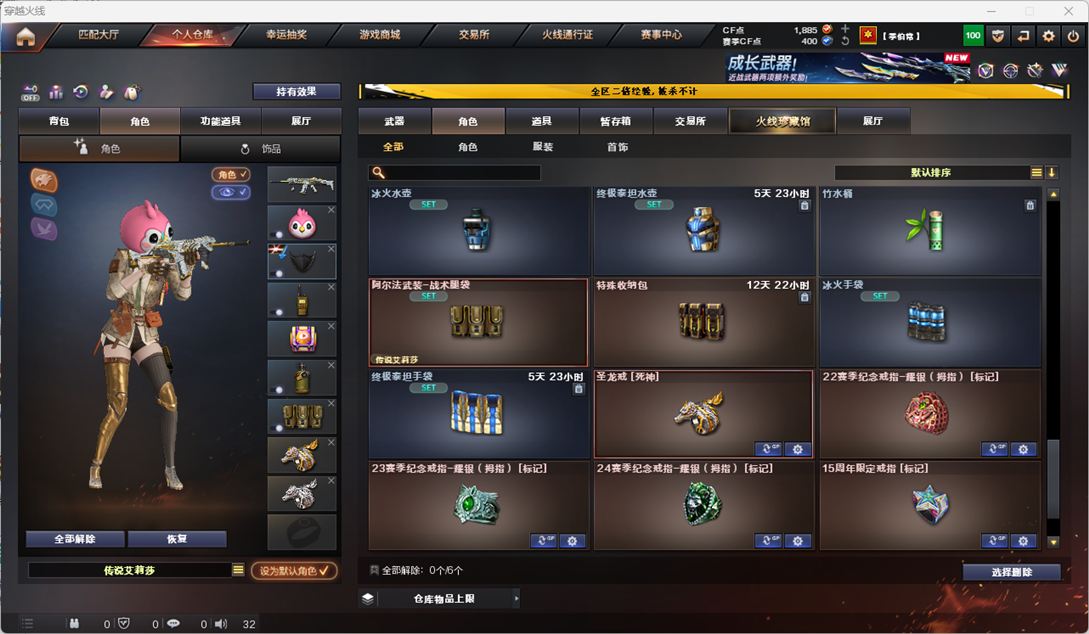Switch to the 火线珍藏馆 tab
Image resolution: width=1089 pixels, height=634 pixels.
783,121
